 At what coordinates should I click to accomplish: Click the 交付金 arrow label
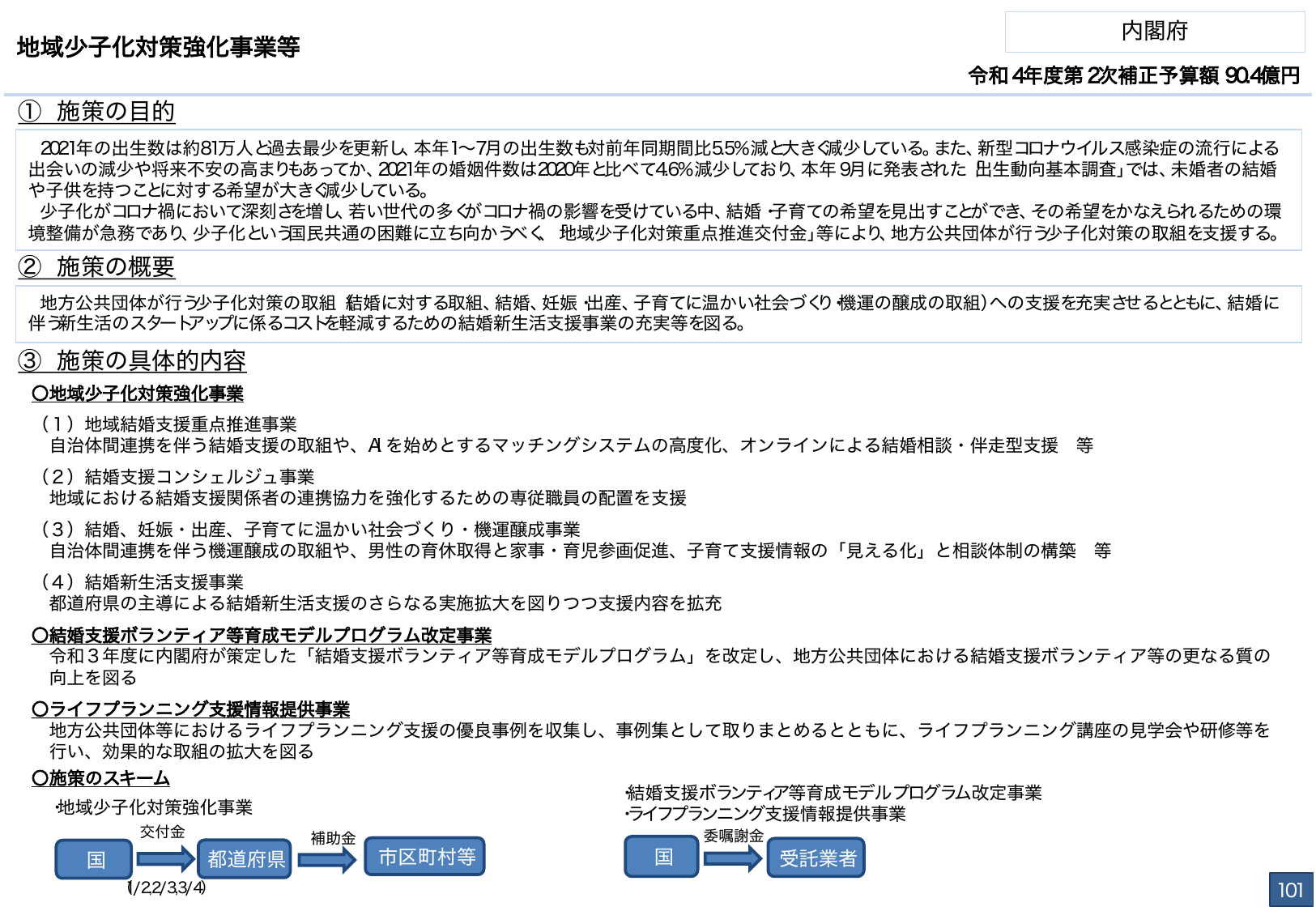point(163,831)
